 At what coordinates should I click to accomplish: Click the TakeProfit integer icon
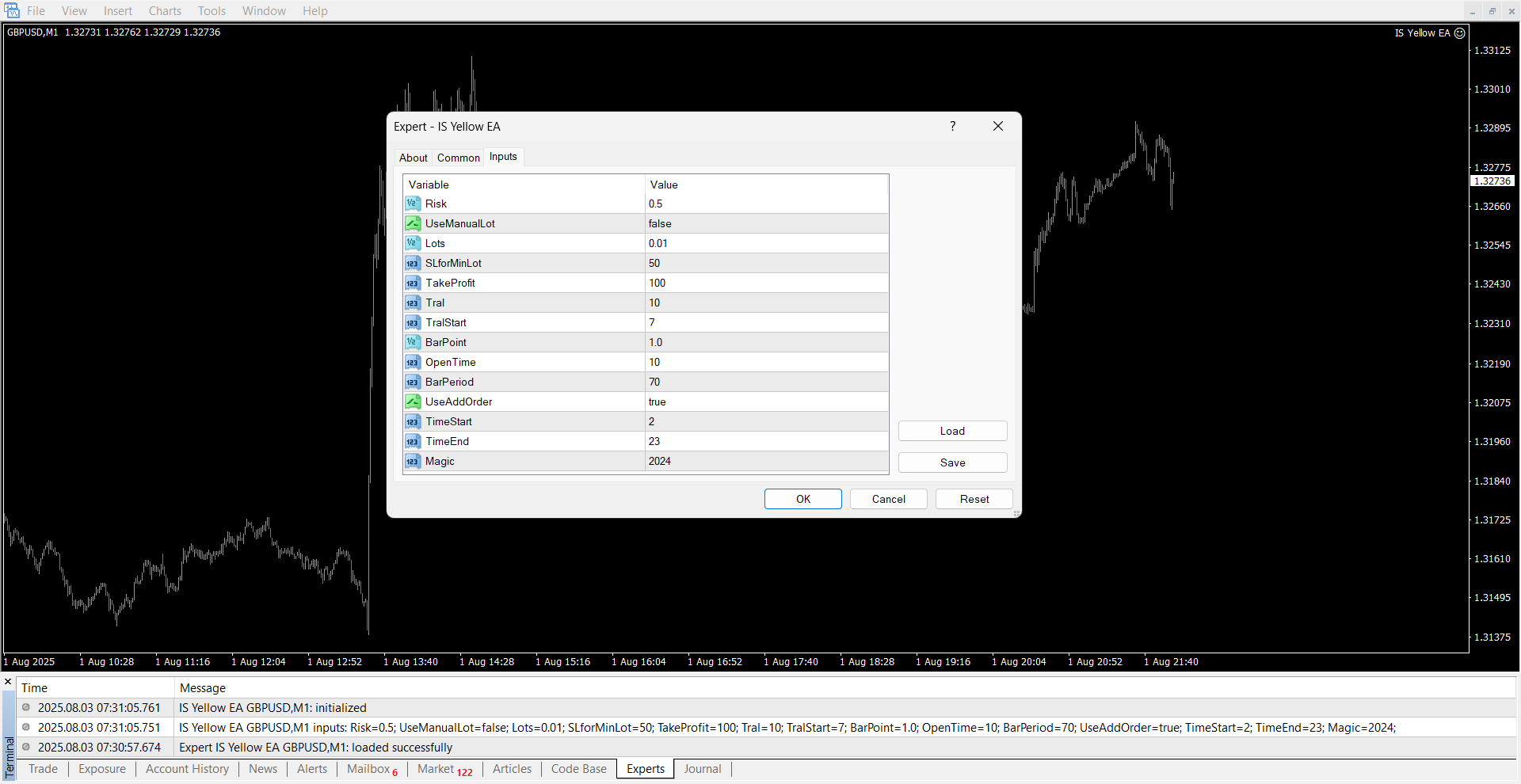coord(413,283)
